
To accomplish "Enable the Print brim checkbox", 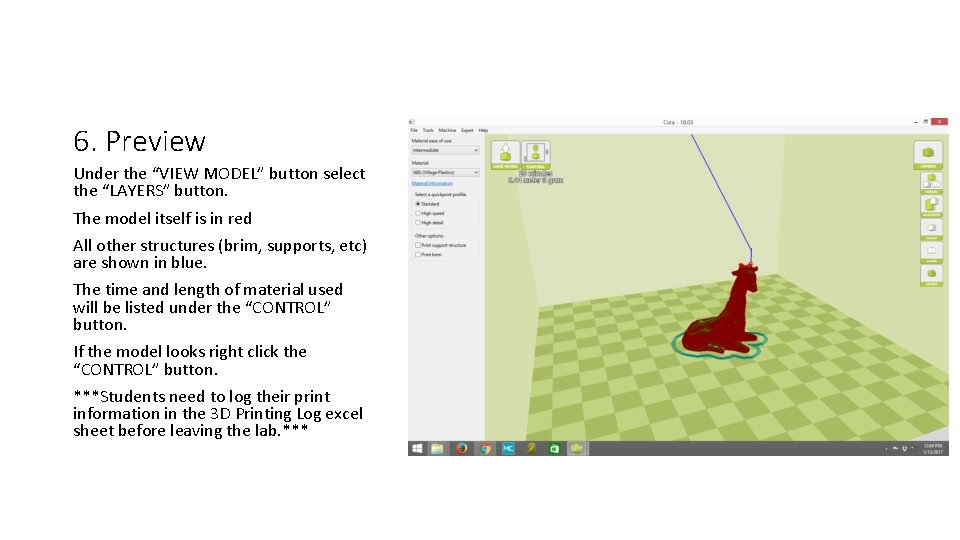I will tap(418, 255).
